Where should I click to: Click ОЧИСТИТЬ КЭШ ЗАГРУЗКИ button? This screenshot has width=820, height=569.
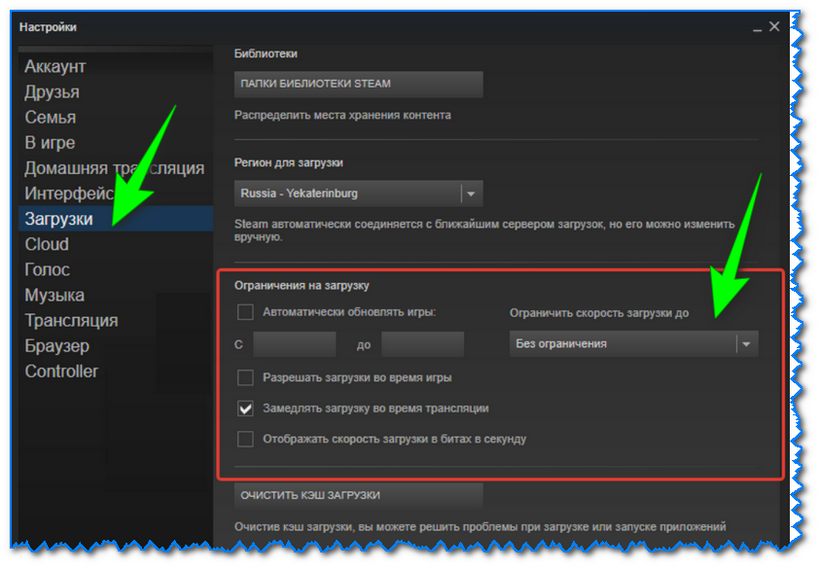(358, 495)
